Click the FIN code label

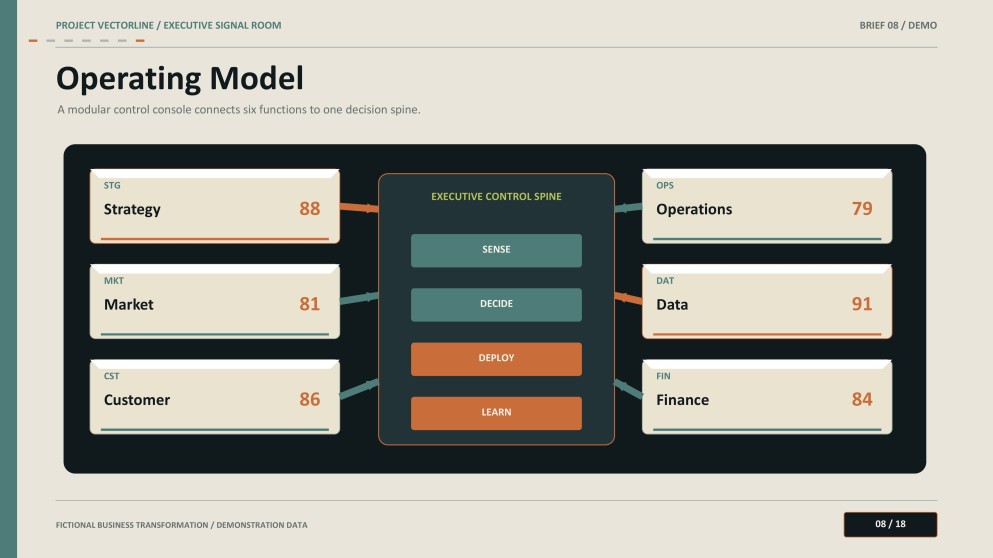pyautogui.click(x=663, y=376)
